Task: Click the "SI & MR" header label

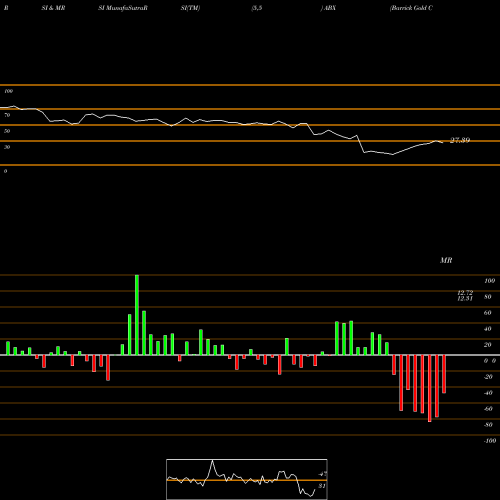Action: tap(53, 8)
